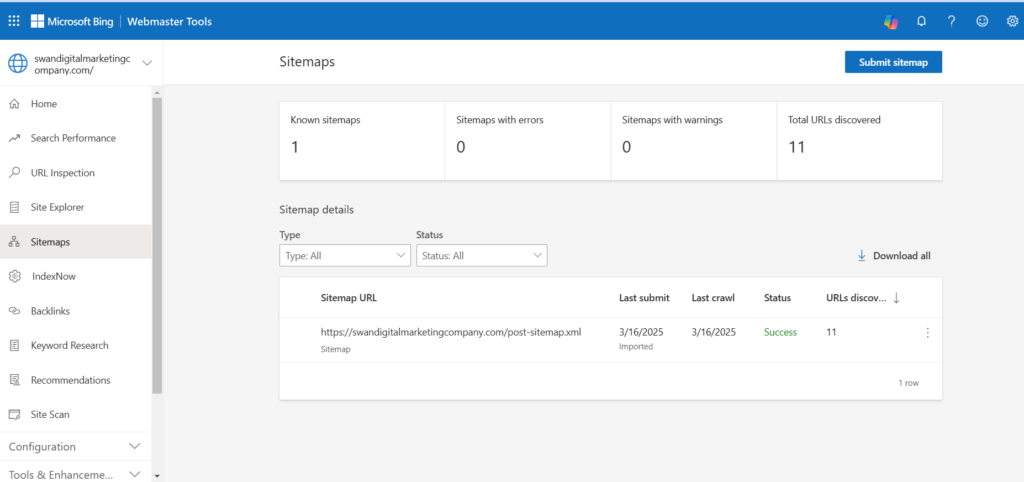Click the 1 row footer text
The width and height of the screenshot is (1024, 482).
click(x=908, y=383)
